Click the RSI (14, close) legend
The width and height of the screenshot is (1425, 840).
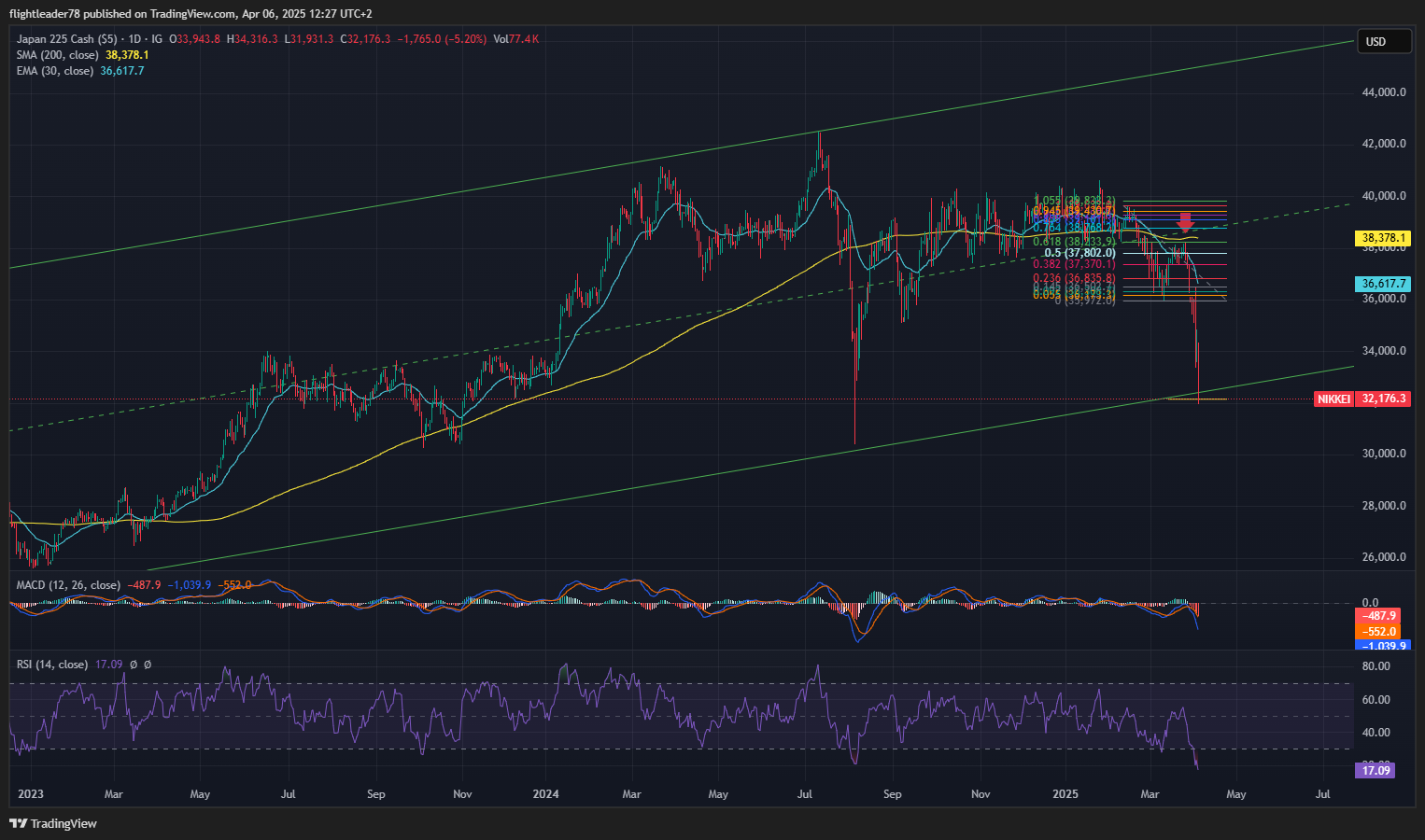[52, 665]
